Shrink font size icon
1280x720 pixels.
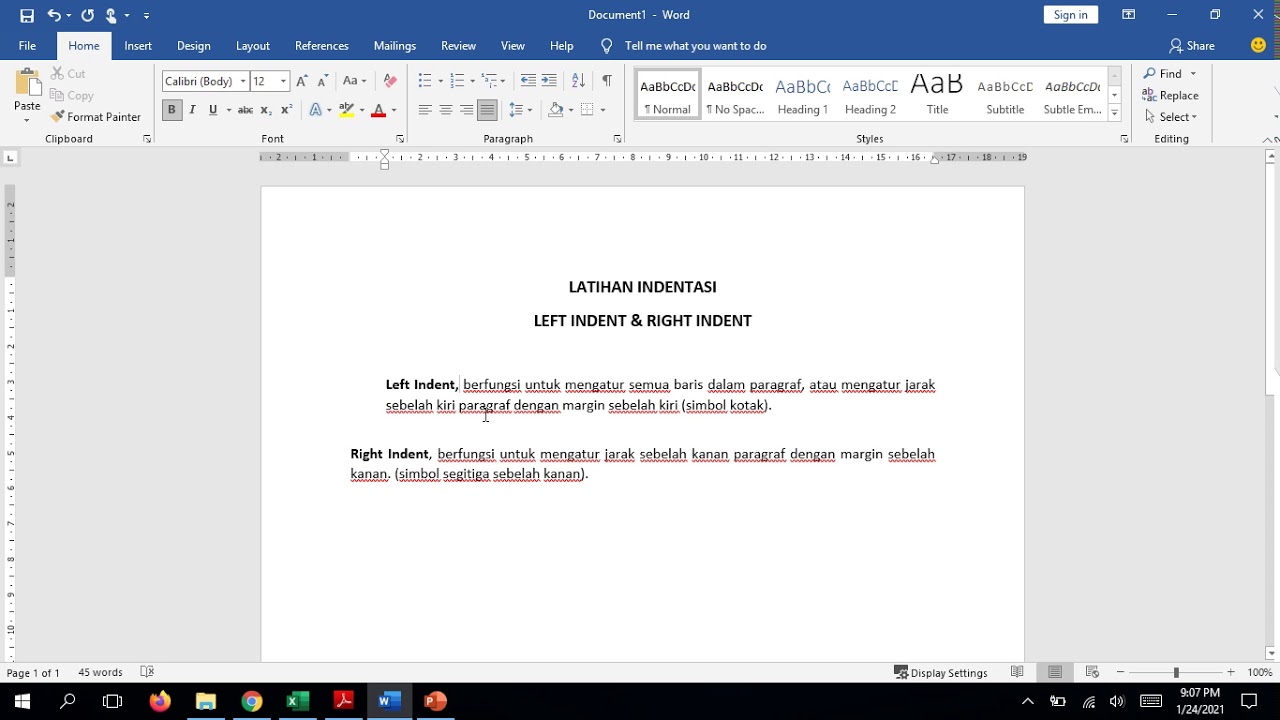click(x=322, y=81)
